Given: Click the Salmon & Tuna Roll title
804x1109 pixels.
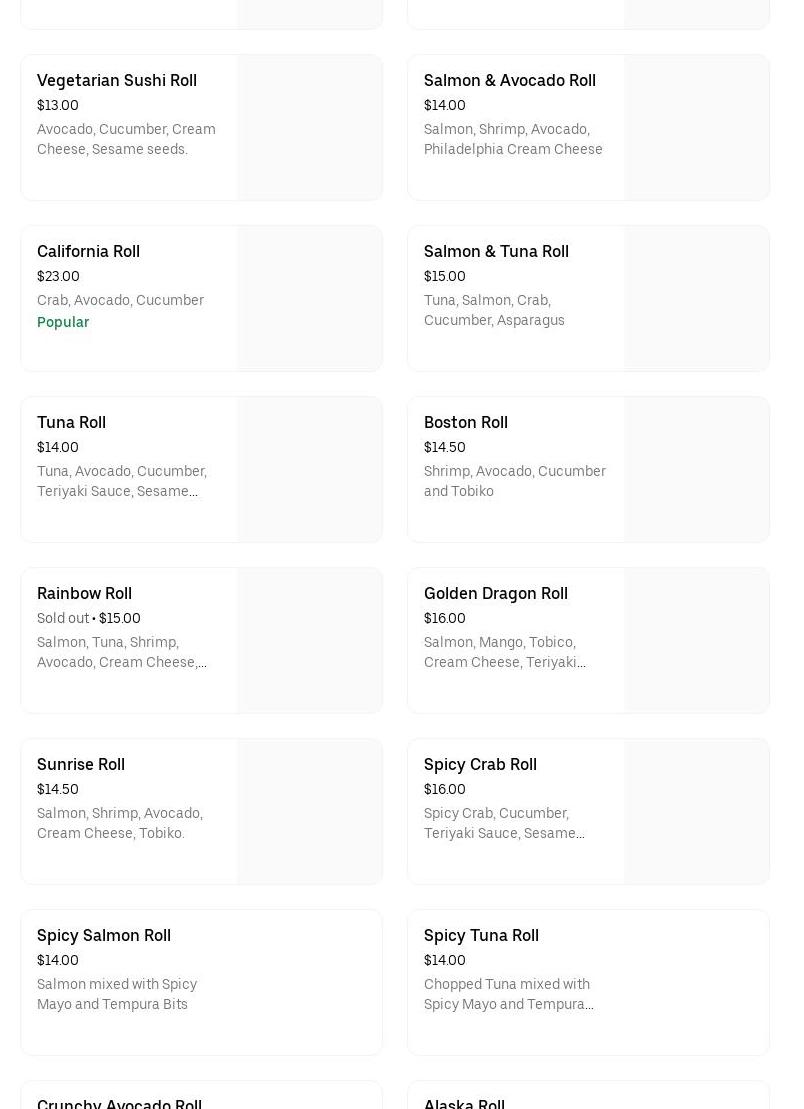Looking at the screenshot, I should (x=496, y=252).
